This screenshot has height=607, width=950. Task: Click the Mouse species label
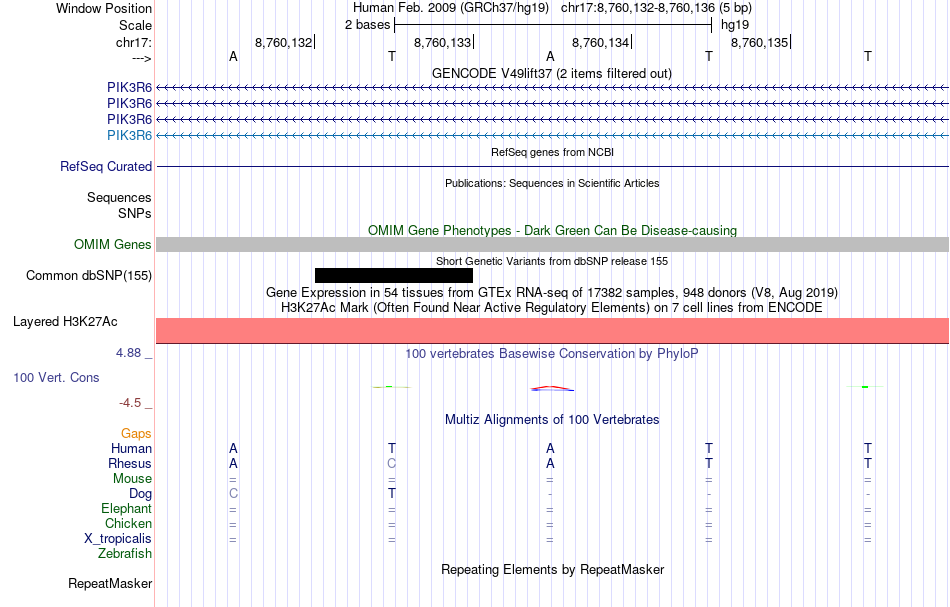(132, 479)
